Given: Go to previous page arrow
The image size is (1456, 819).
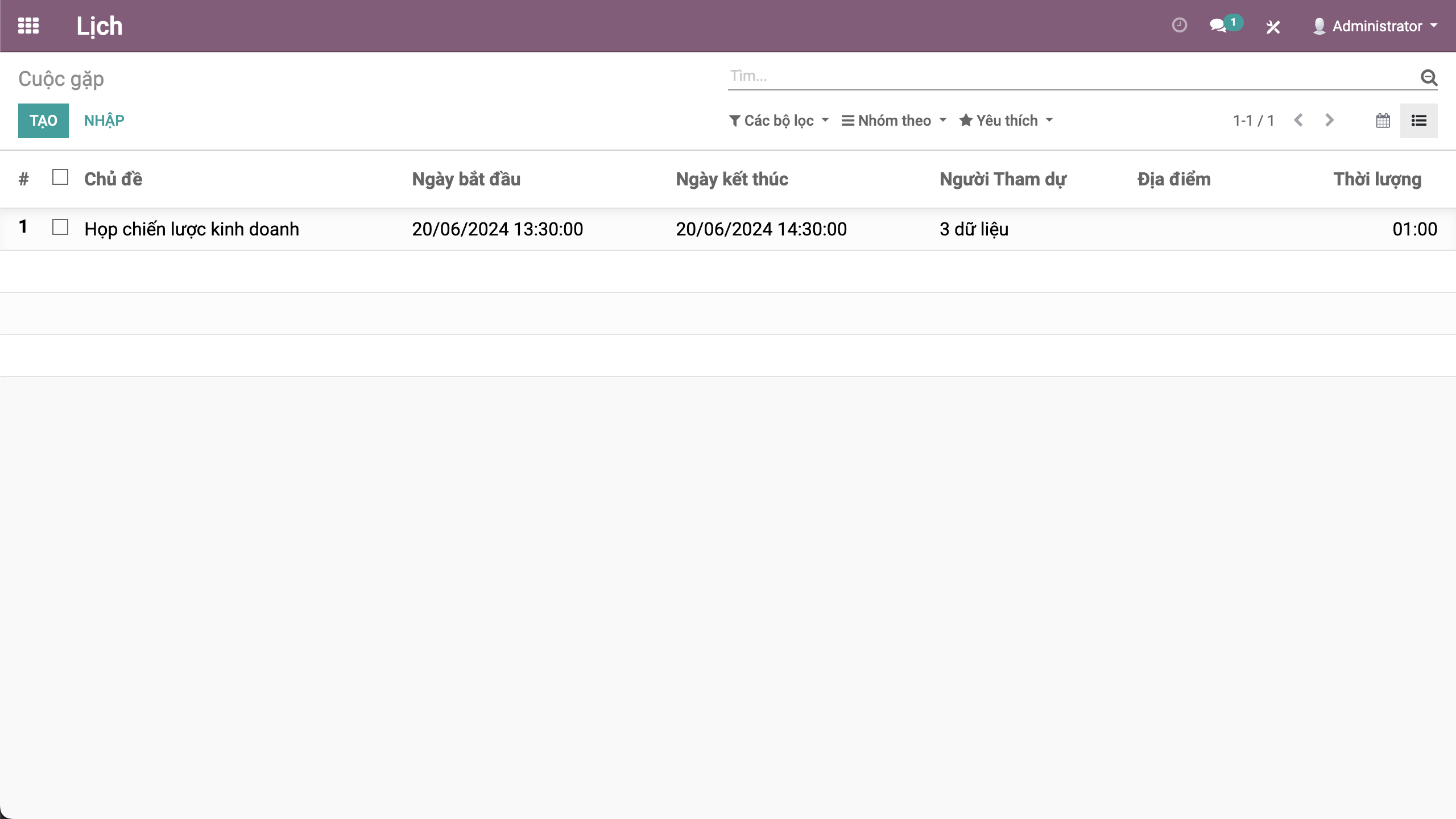Looking at the screenshot, I should (x=1298, y=121).
